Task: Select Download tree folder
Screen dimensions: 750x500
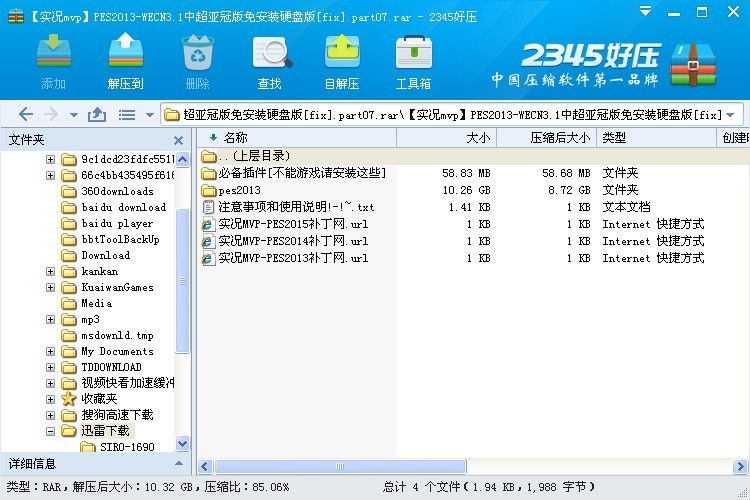Action: (x=105, y=256)
